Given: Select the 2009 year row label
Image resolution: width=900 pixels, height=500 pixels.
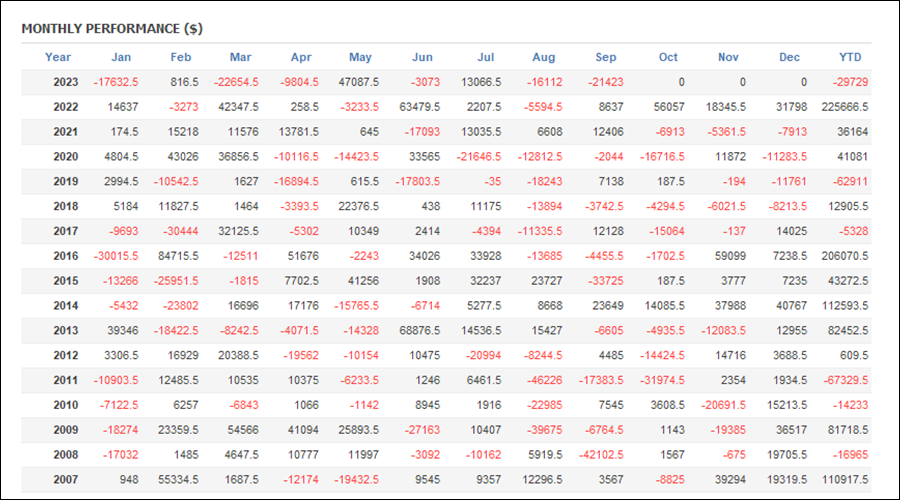Looking at the screenshot, I should (66, 430).
